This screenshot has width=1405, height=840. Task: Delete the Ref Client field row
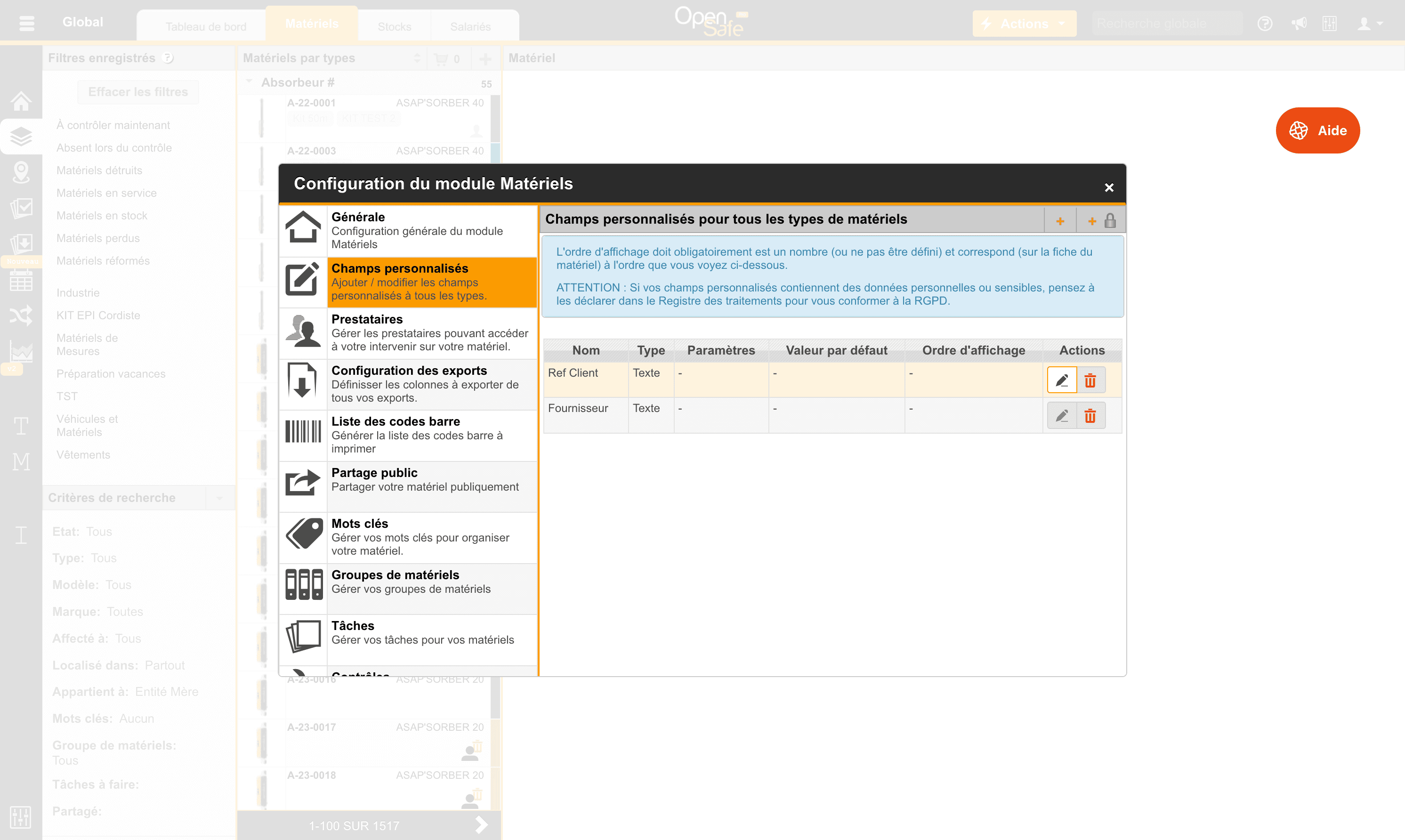click(1090, 380)
